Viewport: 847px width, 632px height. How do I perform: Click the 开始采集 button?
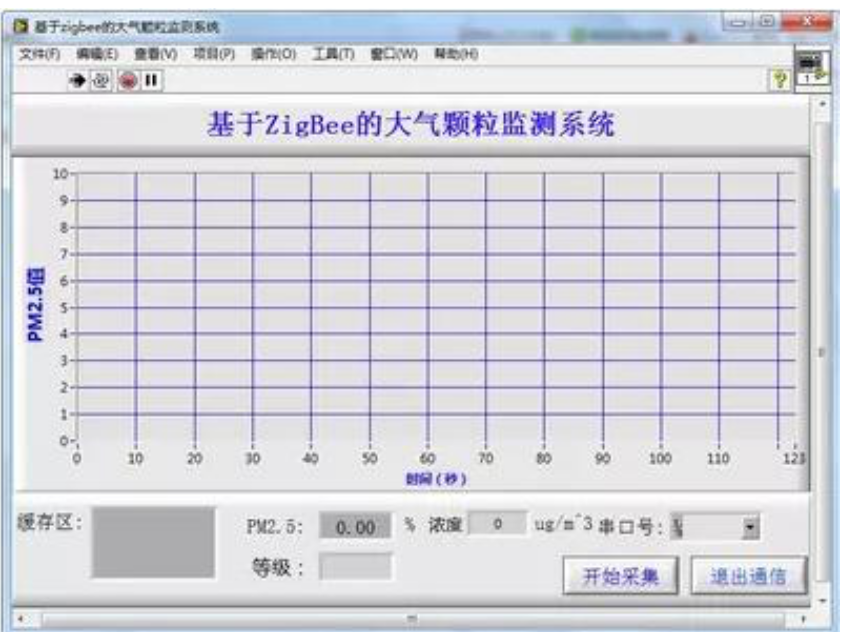[620, 576]
